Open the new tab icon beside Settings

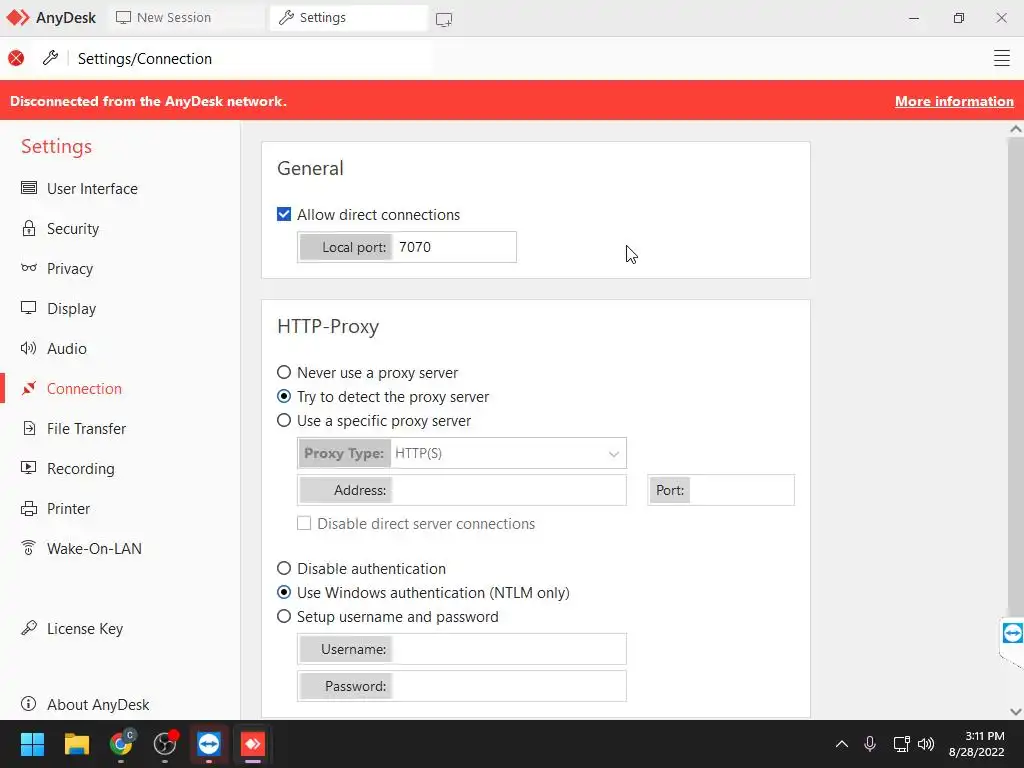coord(444,19)
